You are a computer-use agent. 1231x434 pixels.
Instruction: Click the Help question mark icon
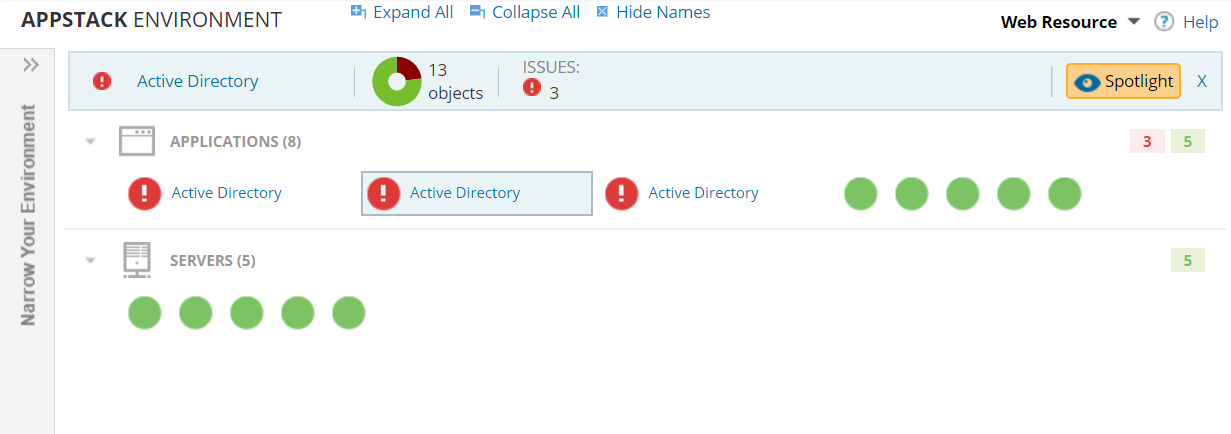tap(1164, 22)
